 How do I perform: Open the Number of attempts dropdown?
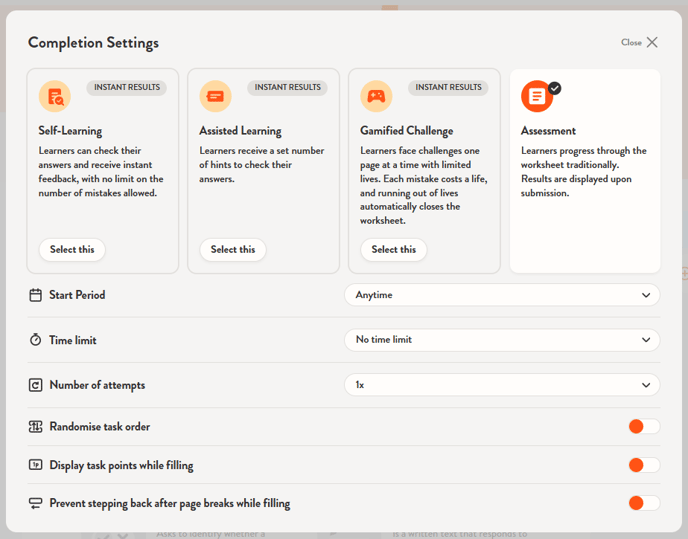[x=502, y=385]
